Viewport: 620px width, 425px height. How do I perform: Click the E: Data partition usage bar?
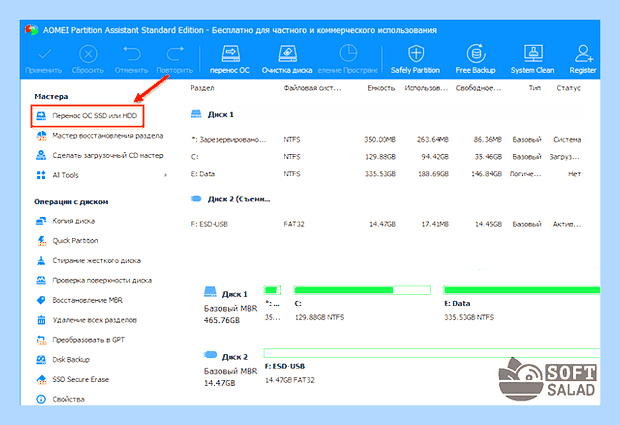(522, 290)
